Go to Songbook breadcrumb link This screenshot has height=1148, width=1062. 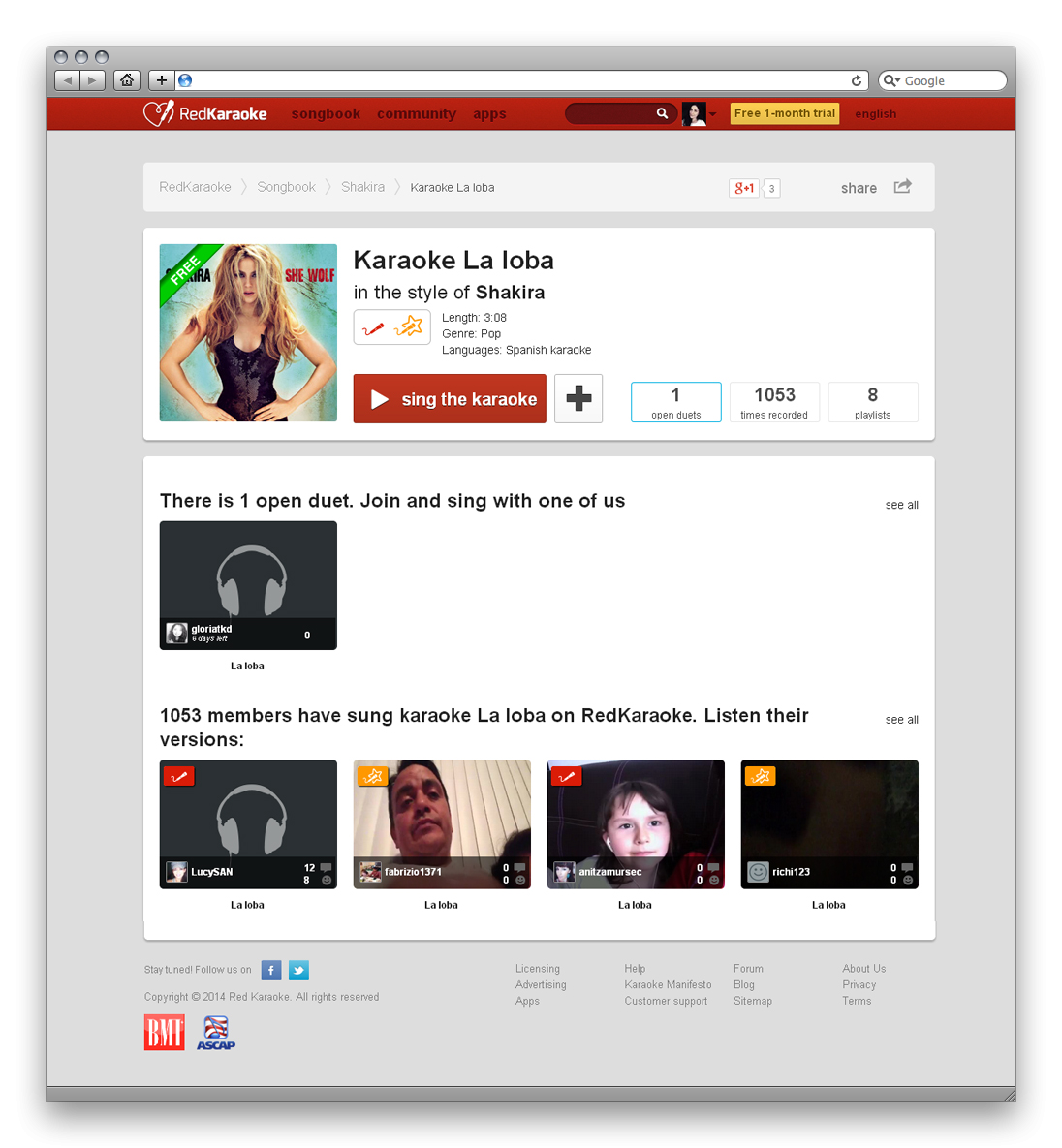tap(287, 187)
